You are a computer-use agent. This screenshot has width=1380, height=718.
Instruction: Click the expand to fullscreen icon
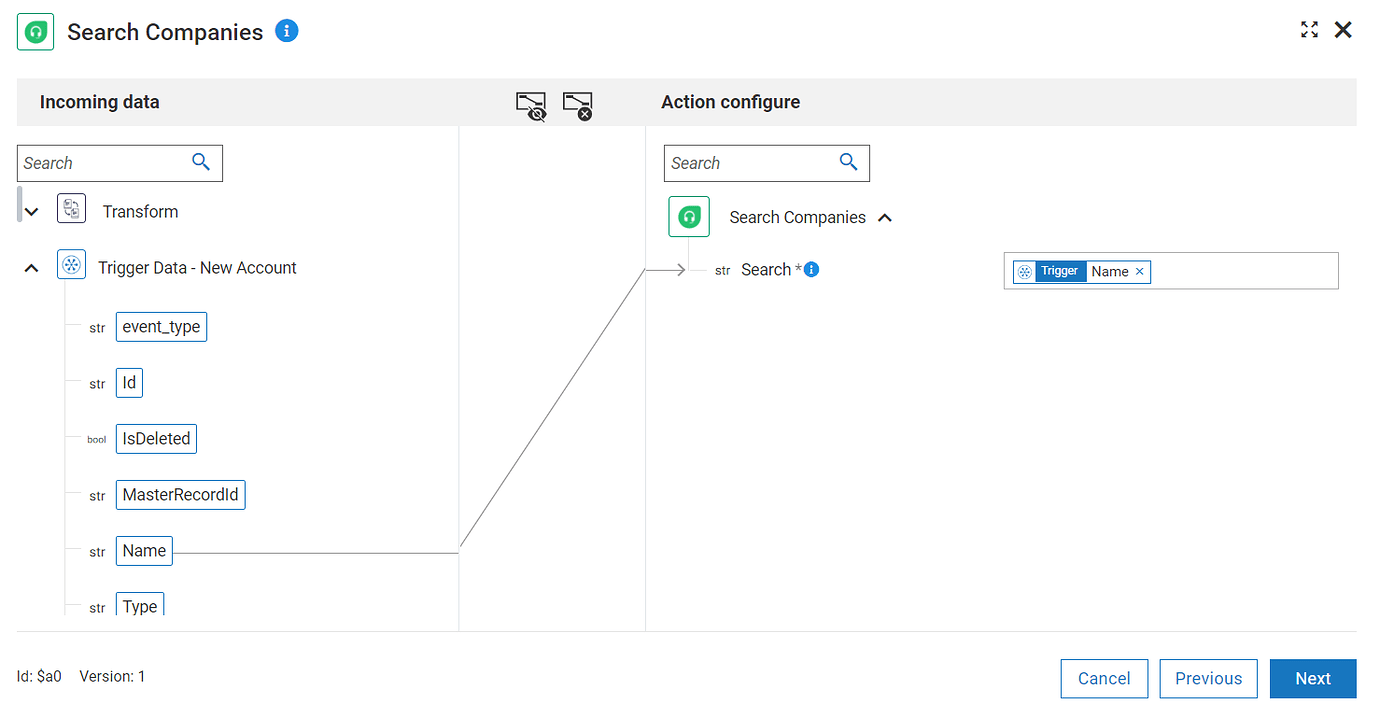coord(1309,30)
